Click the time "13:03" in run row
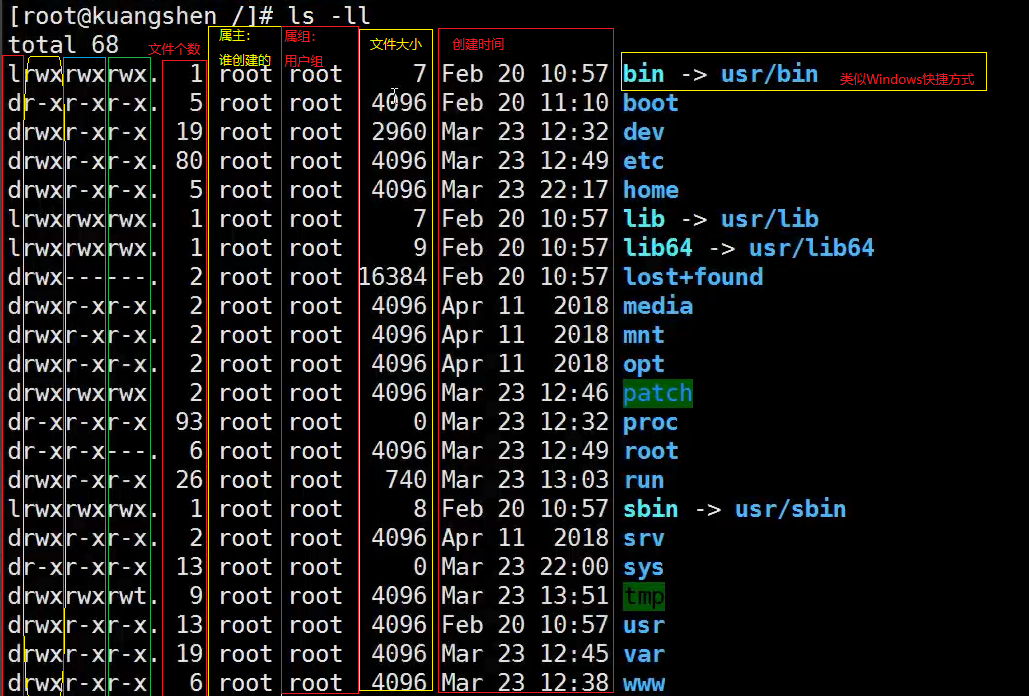 (574, 480)
